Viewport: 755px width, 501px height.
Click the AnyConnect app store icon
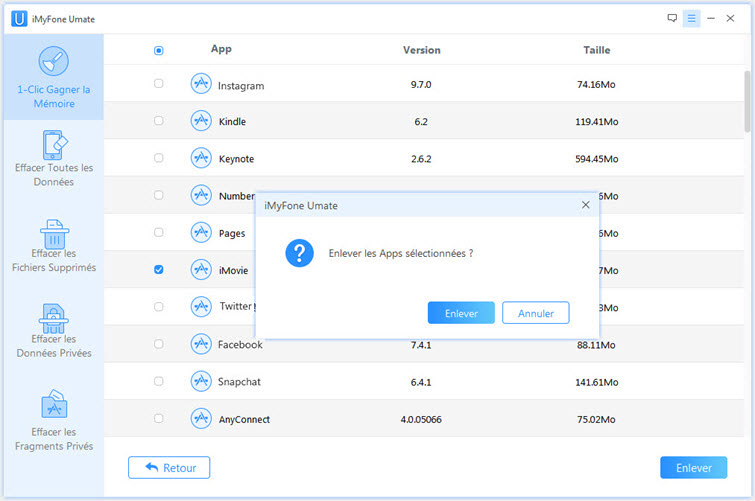(x=201, y=419)
